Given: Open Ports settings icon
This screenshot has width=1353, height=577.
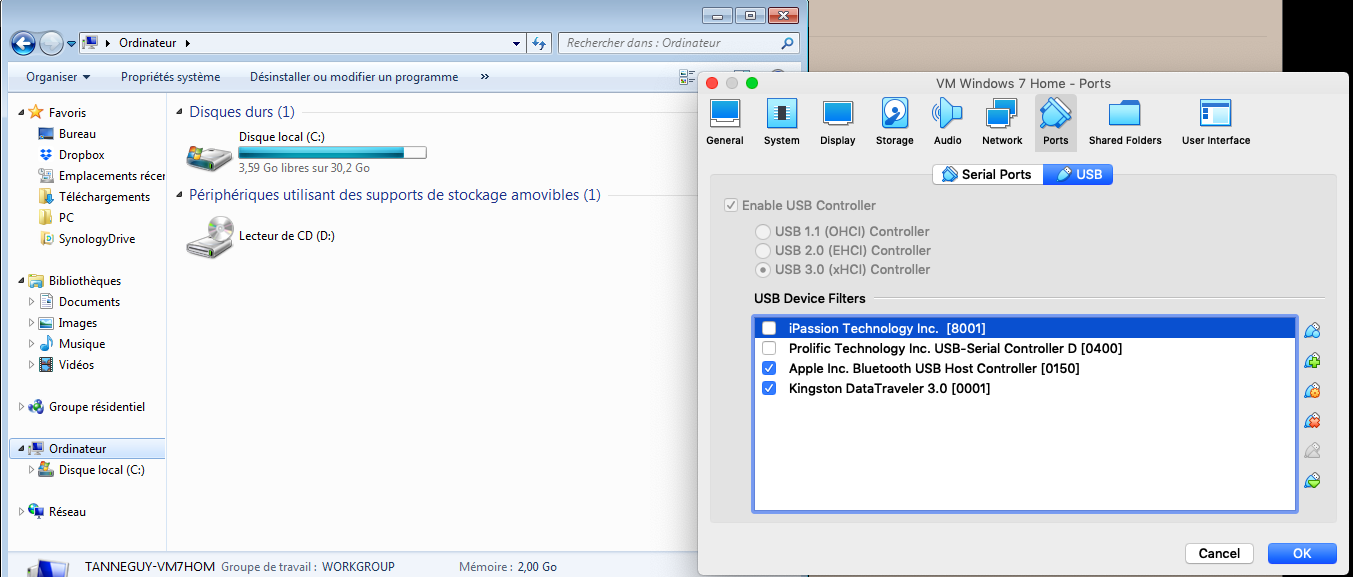Looking at the screenshot, I should tap(1055, 123).
